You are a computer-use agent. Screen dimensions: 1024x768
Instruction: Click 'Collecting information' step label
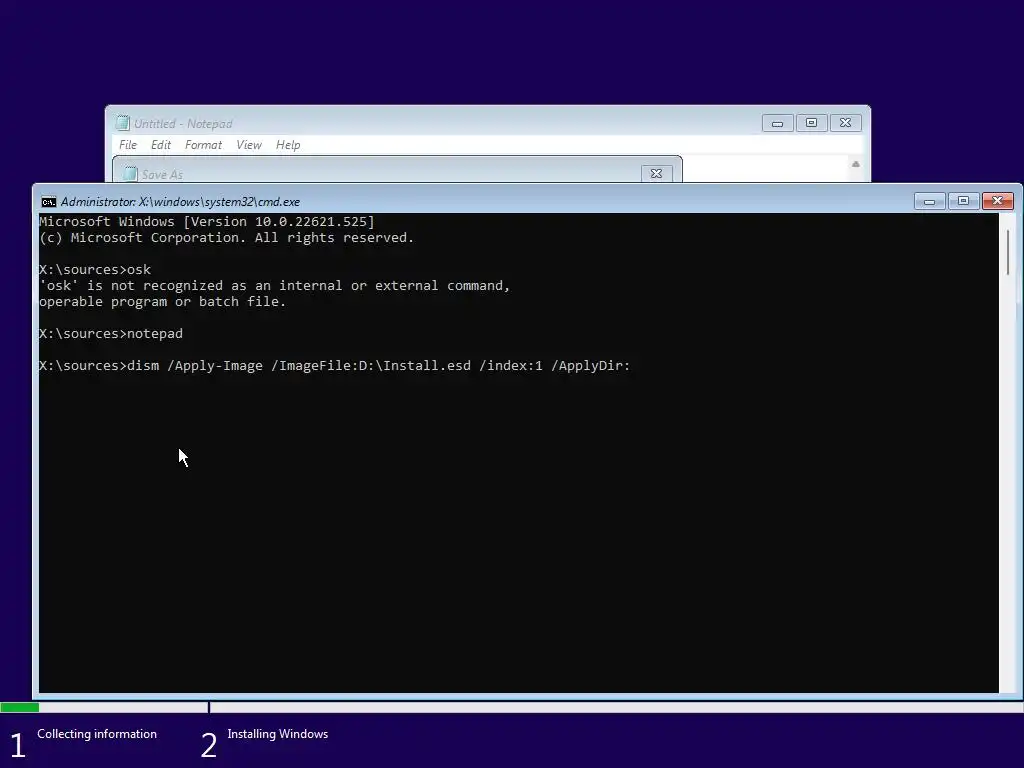click(97, 734)
